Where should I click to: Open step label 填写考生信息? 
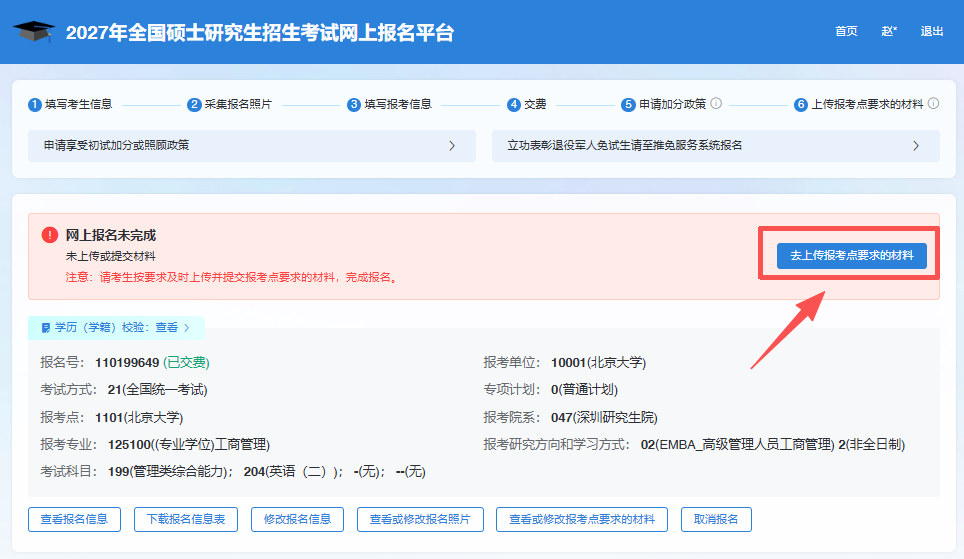pyautogui.click(x=79, y=105)
